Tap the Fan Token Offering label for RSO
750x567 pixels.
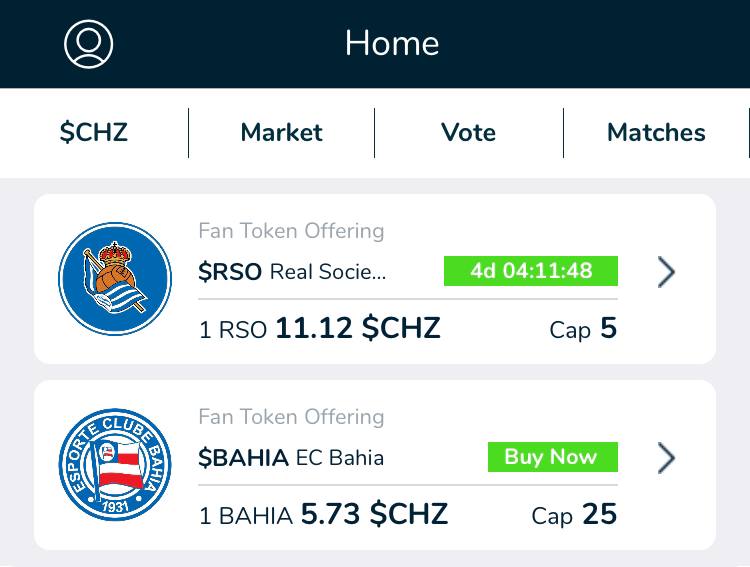(291, 231)
